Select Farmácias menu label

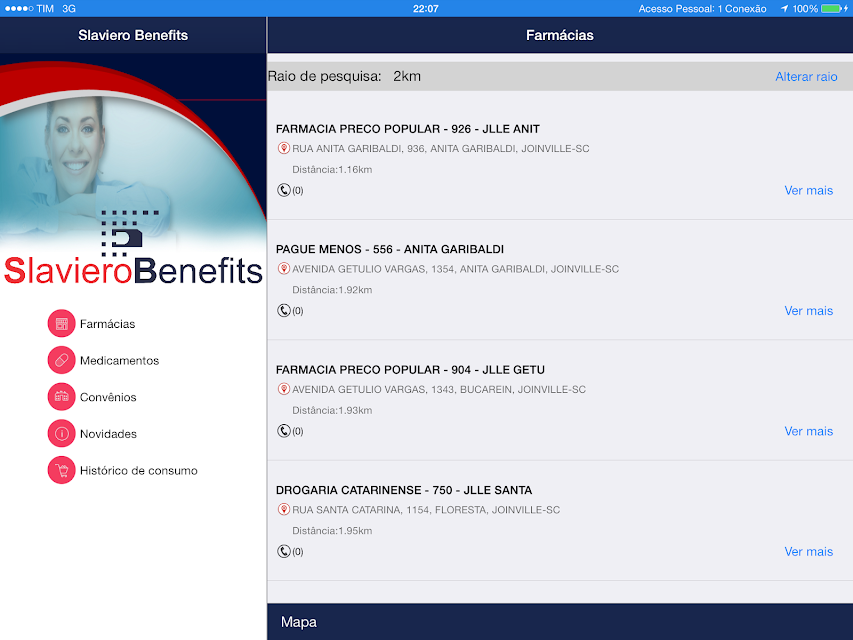pyautogui.click(x=107, y=324)
